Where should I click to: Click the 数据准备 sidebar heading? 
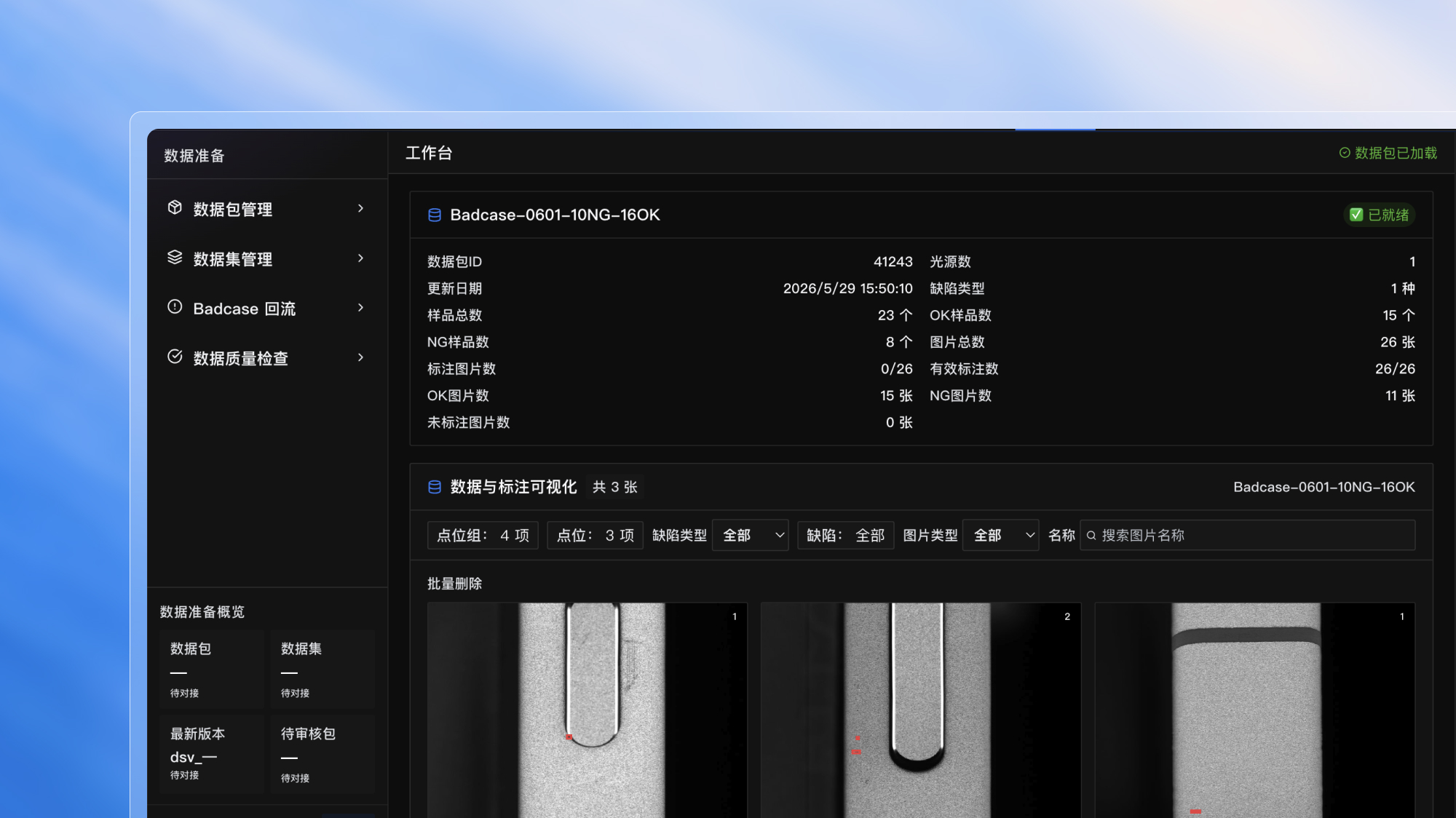(x=194, y=156)
